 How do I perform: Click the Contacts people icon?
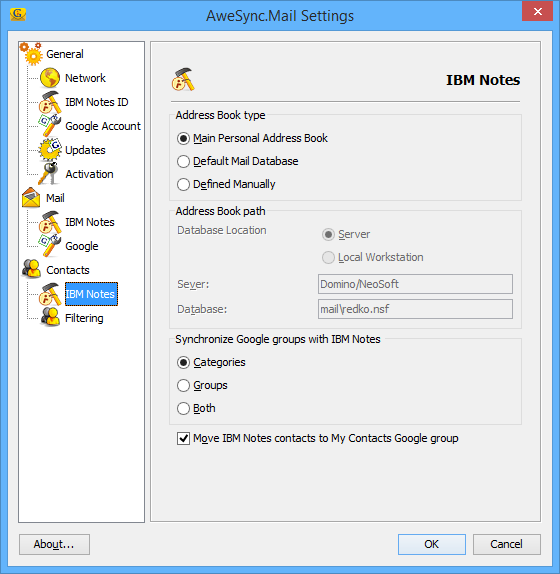[x=31, y=269]
